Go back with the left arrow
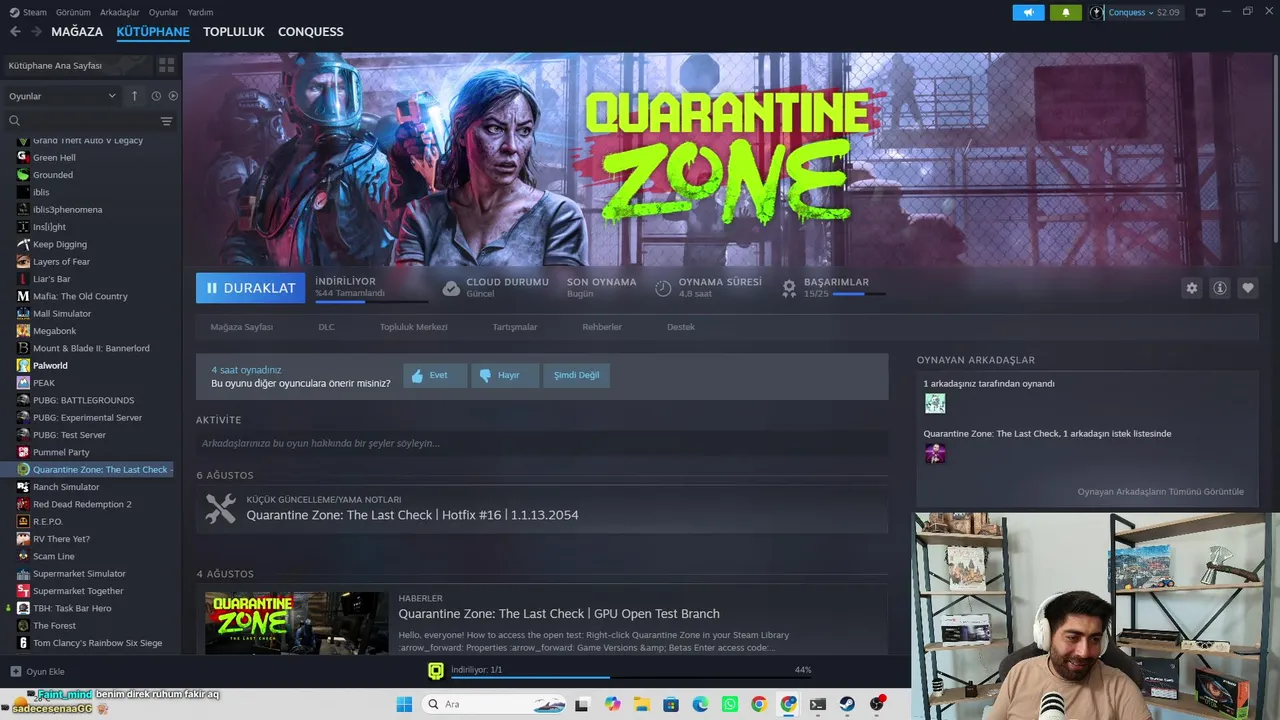Image resolution: width=1280 pixels, height=720 pixels. [15, 32]
